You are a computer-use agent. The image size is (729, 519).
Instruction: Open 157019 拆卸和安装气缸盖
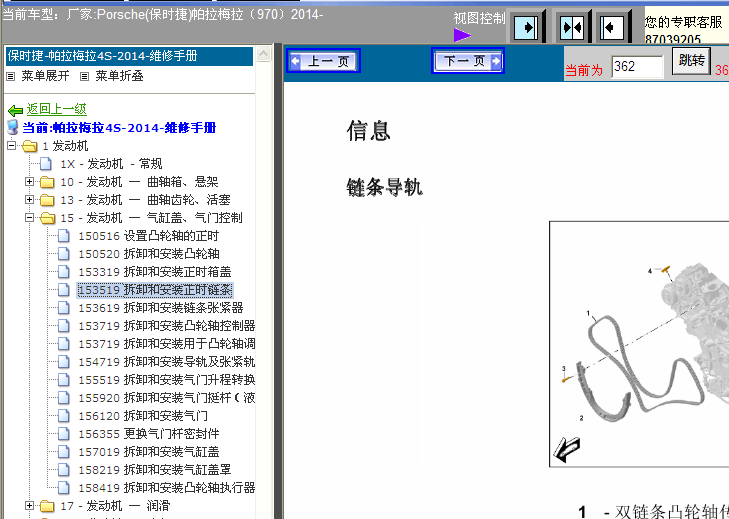pyautogui.click(x=149, y=452)
